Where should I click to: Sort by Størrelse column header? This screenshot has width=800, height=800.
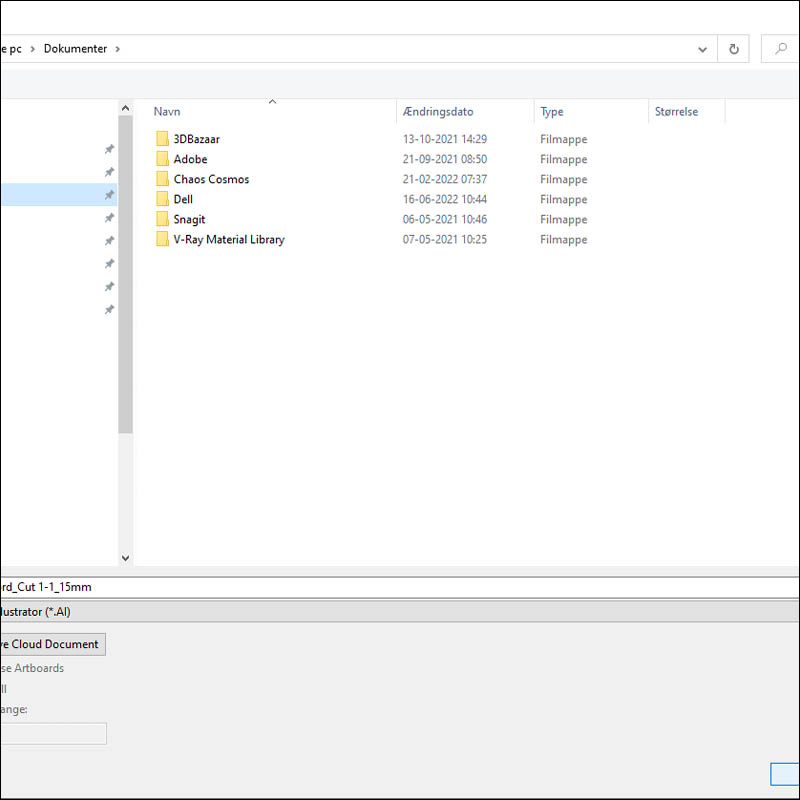tap(676, 111)
